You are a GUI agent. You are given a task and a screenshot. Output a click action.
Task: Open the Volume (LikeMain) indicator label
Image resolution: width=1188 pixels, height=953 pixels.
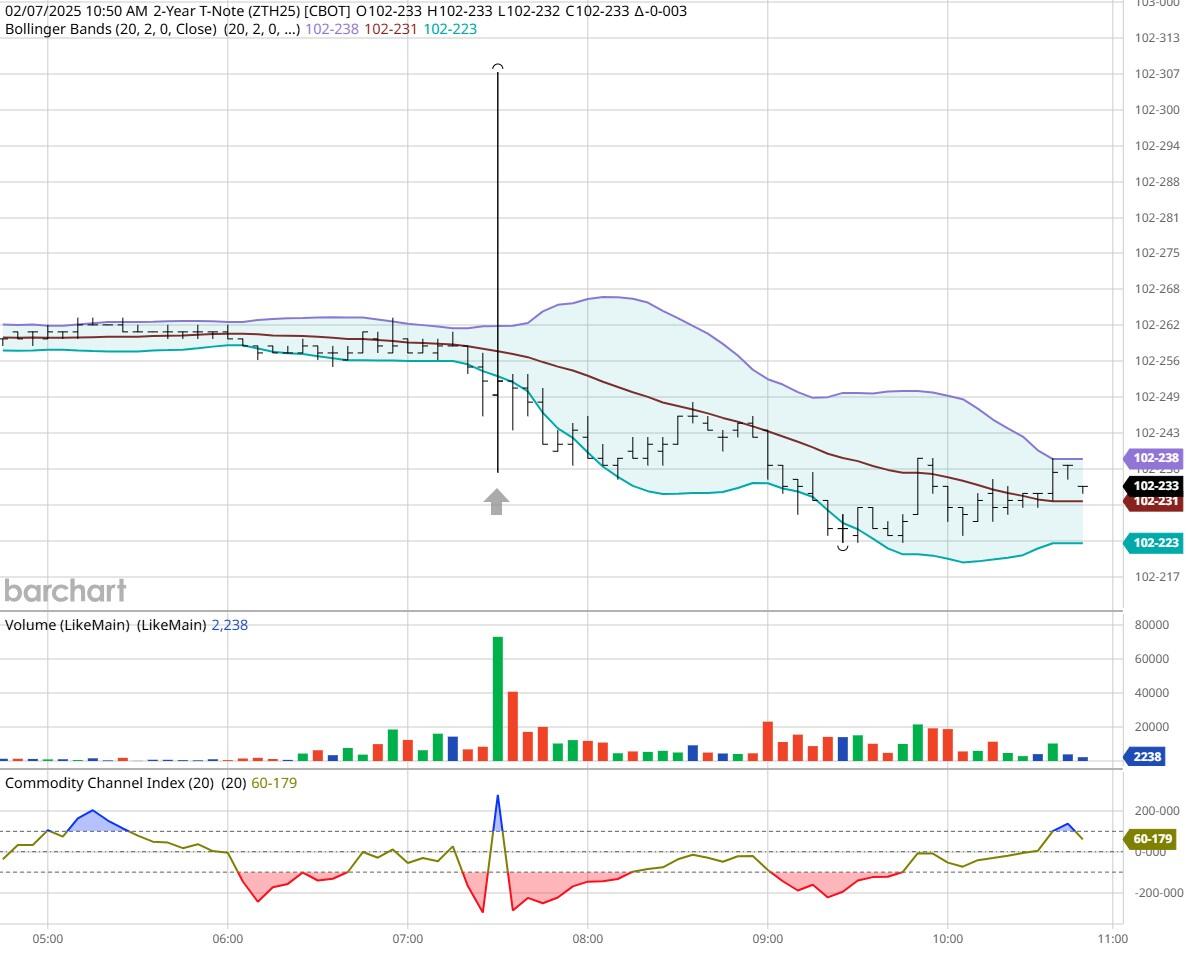(x=105, y=625)
